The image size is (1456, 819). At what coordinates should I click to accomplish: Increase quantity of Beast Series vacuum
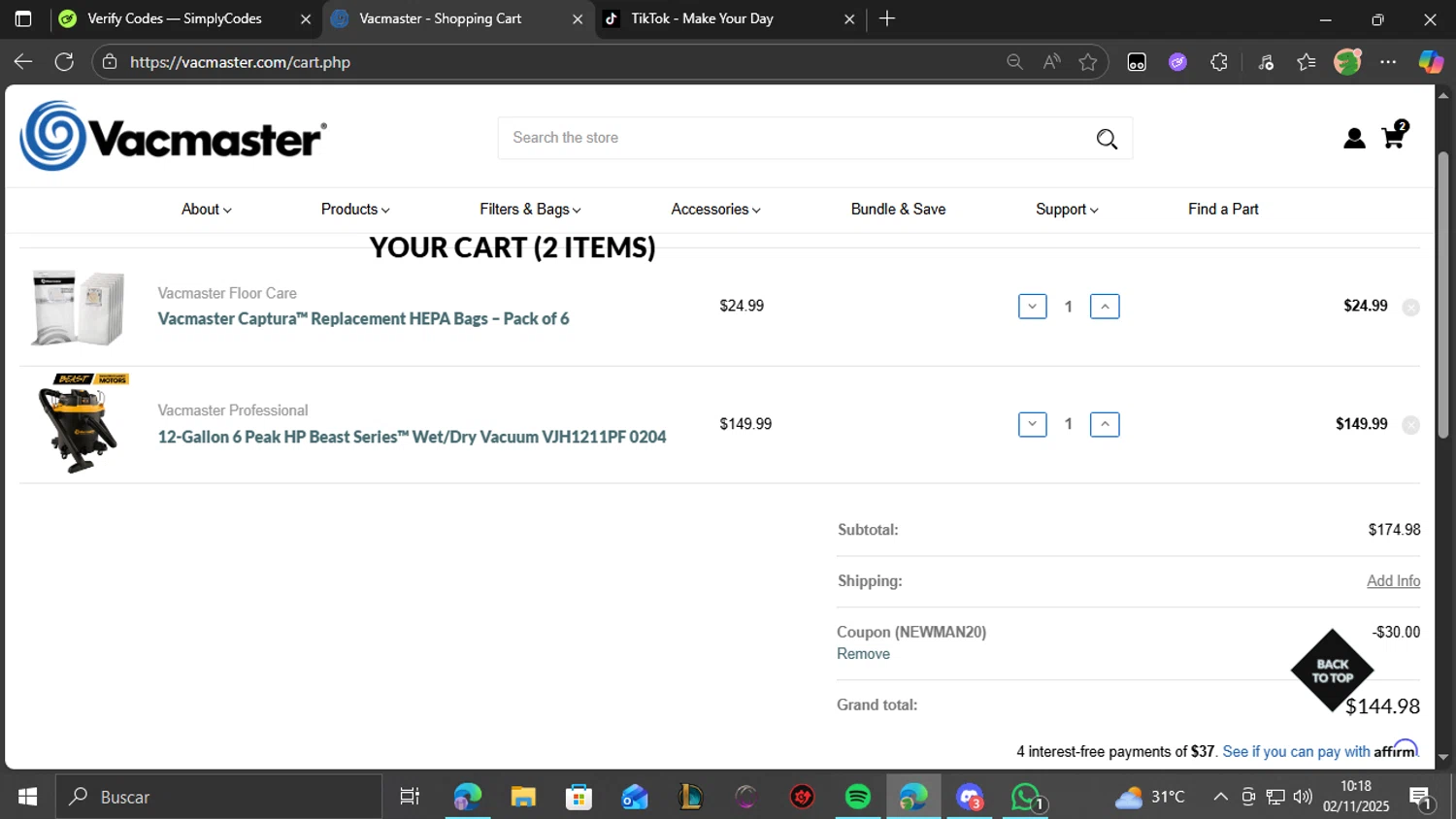(x=1105, y=424)
